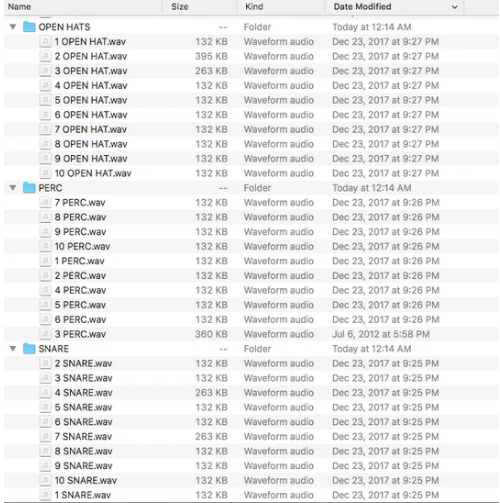Select the OPEN HATS folder name

tap(64, 27)
